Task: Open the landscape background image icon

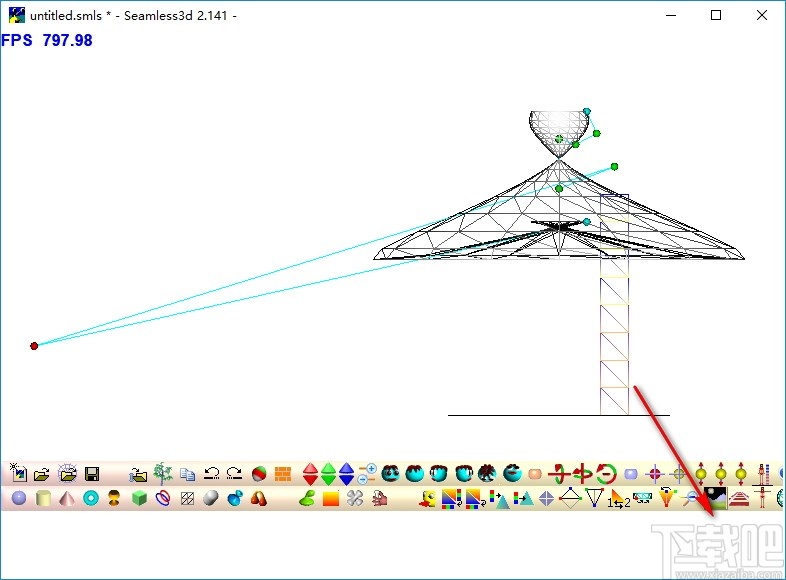Action: 715,498
